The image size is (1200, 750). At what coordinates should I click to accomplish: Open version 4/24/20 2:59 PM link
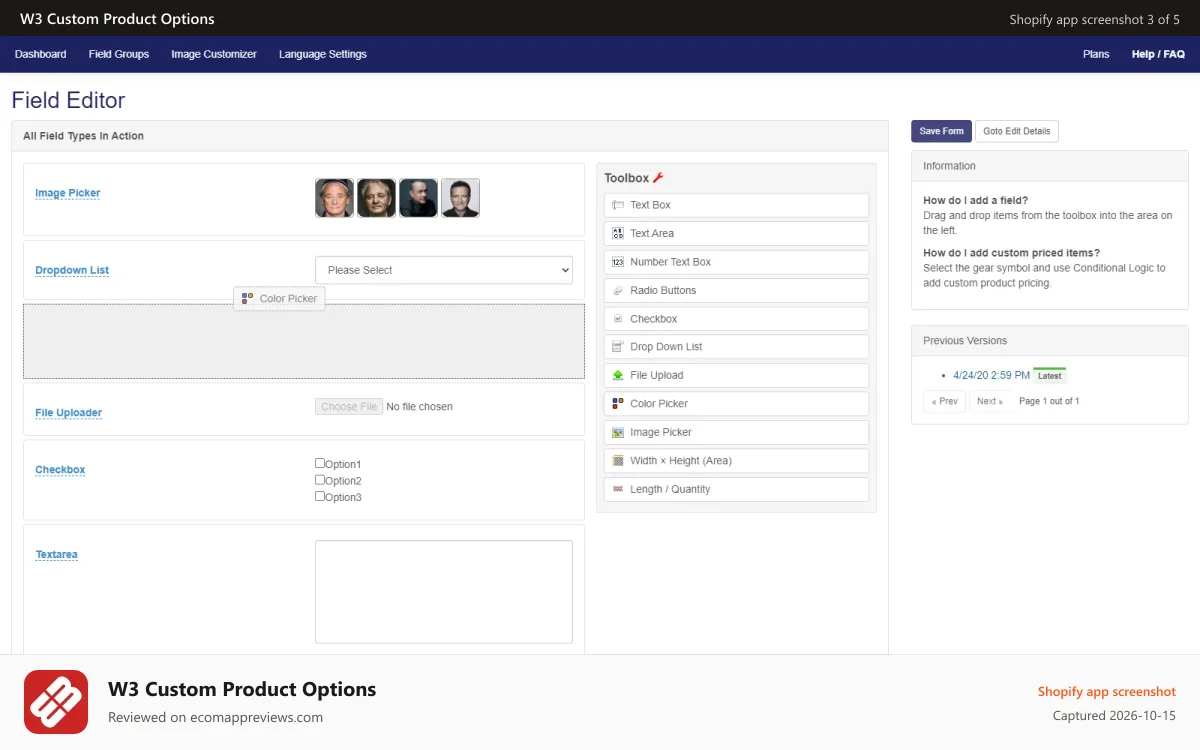[991, 375]
